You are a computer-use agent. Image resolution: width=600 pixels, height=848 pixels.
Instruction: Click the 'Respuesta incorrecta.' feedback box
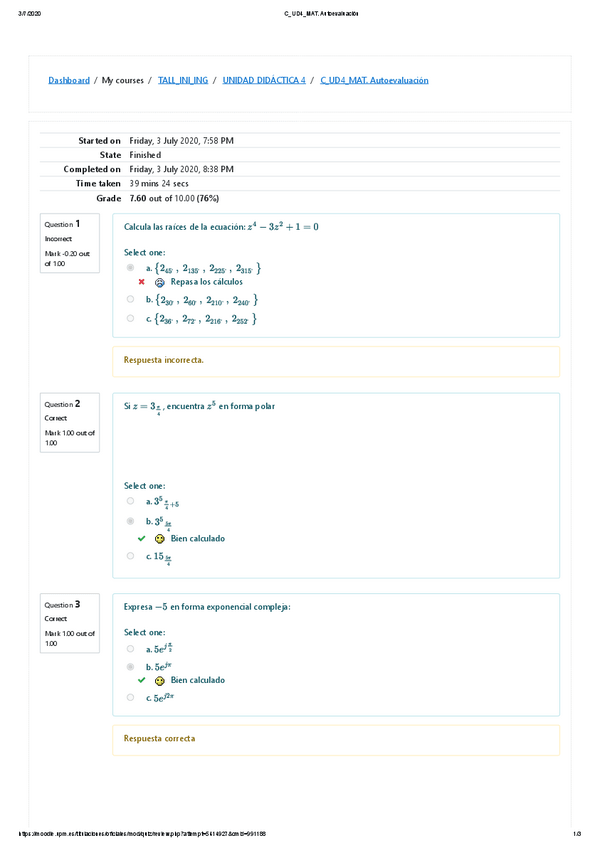(336, 361)
